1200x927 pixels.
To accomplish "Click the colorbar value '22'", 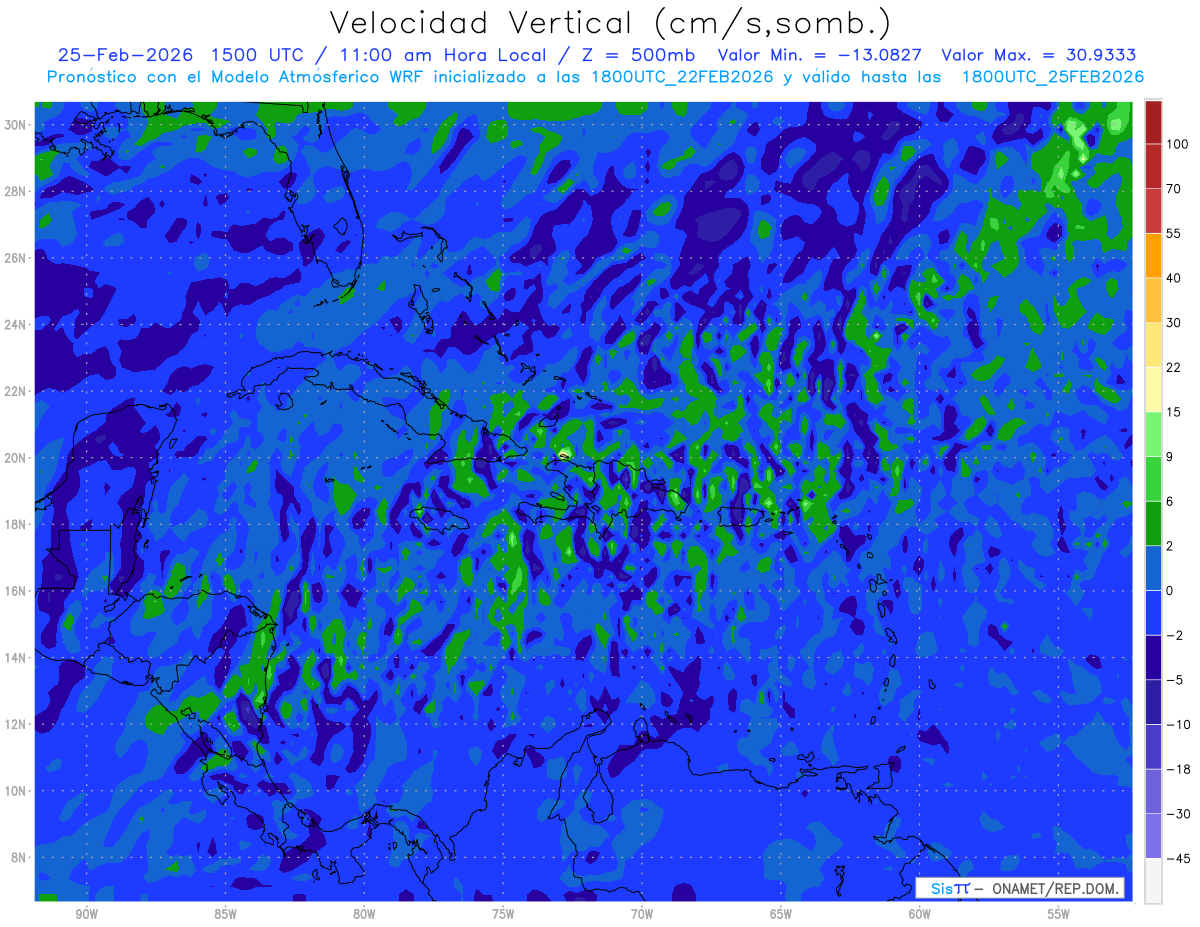I will click(1174, 367).
